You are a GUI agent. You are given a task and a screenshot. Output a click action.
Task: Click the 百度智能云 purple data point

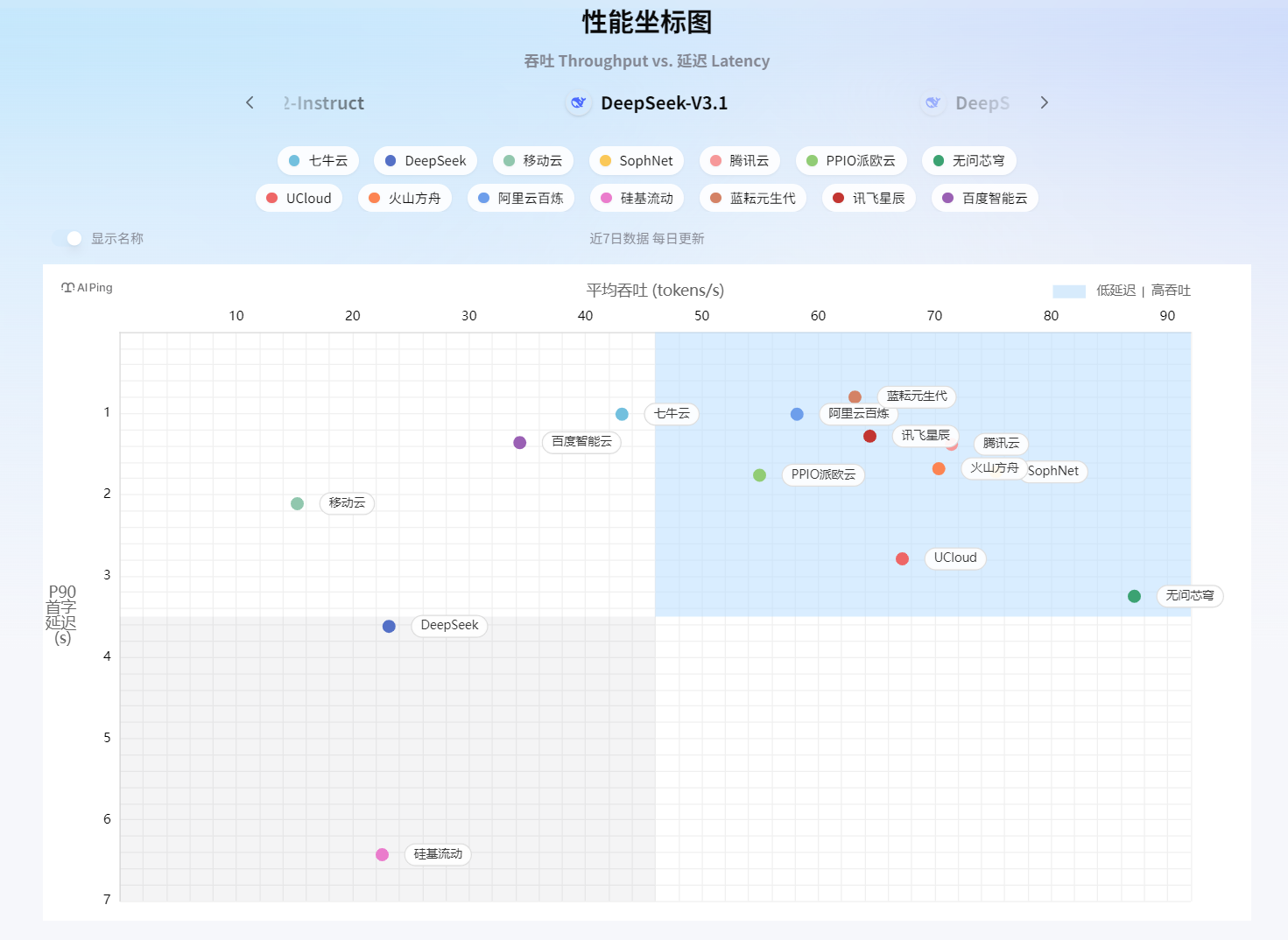pos(520,443)
